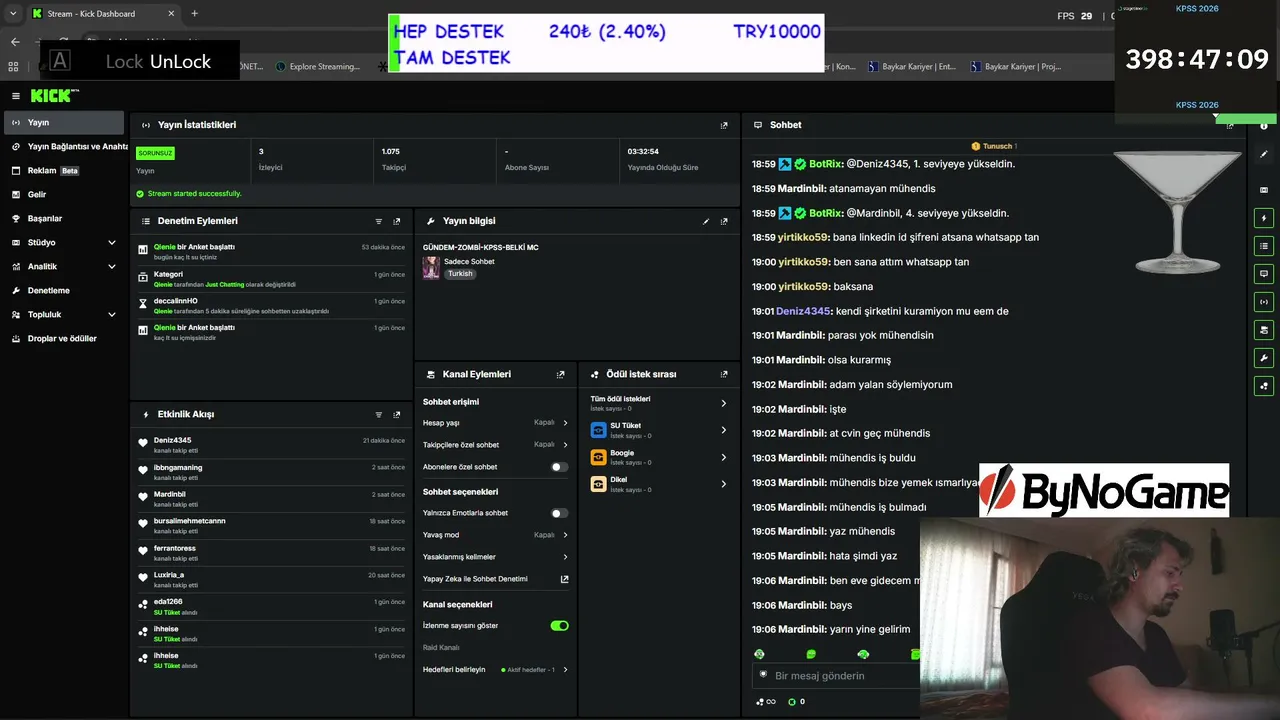Go back using the browser back arrow
This screenshot has height=720, width=1280.
pos(15,42)
